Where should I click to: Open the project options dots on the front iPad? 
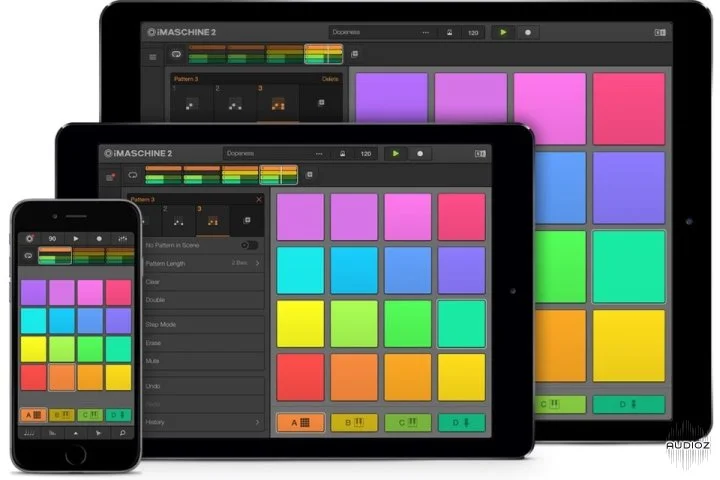(x=319, y=154)
